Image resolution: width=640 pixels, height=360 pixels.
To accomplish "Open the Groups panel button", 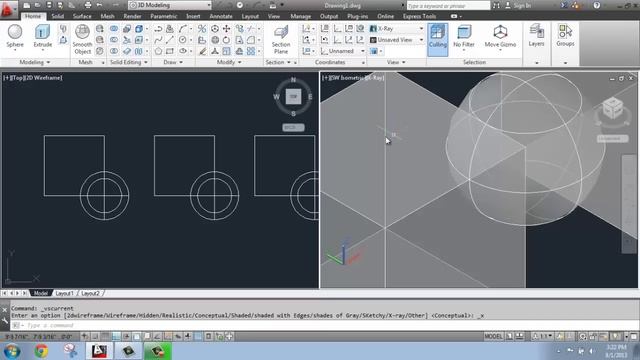I will [x=565, y=36].
